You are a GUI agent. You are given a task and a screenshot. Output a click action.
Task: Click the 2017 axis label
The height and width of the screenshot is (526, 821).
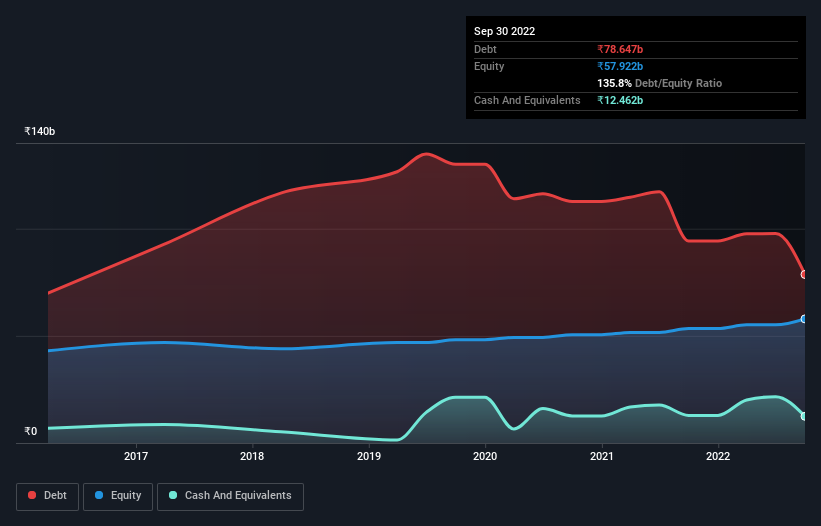click(136, 456)
